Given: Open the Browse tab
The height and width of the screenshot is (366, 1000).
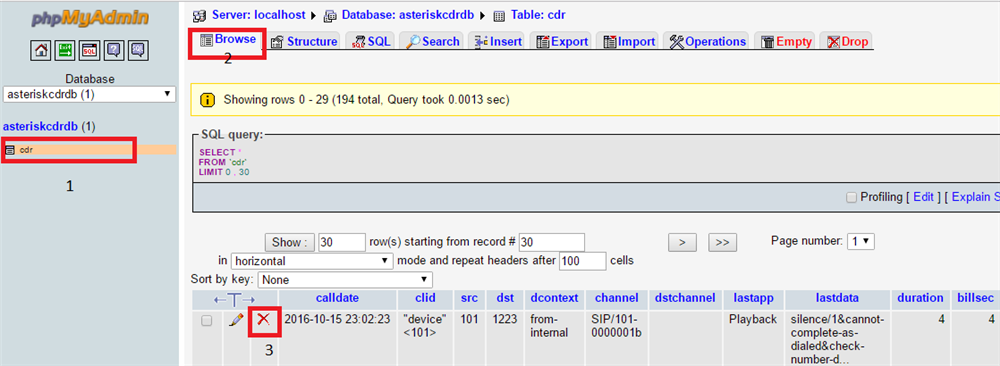Looking at the screenshot, I should [228, 39].
